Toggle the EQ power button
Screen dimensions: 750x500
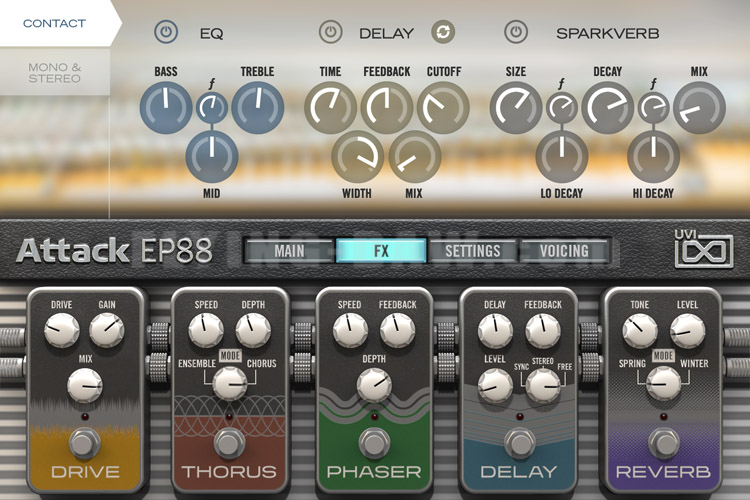[x=166, y=33]
